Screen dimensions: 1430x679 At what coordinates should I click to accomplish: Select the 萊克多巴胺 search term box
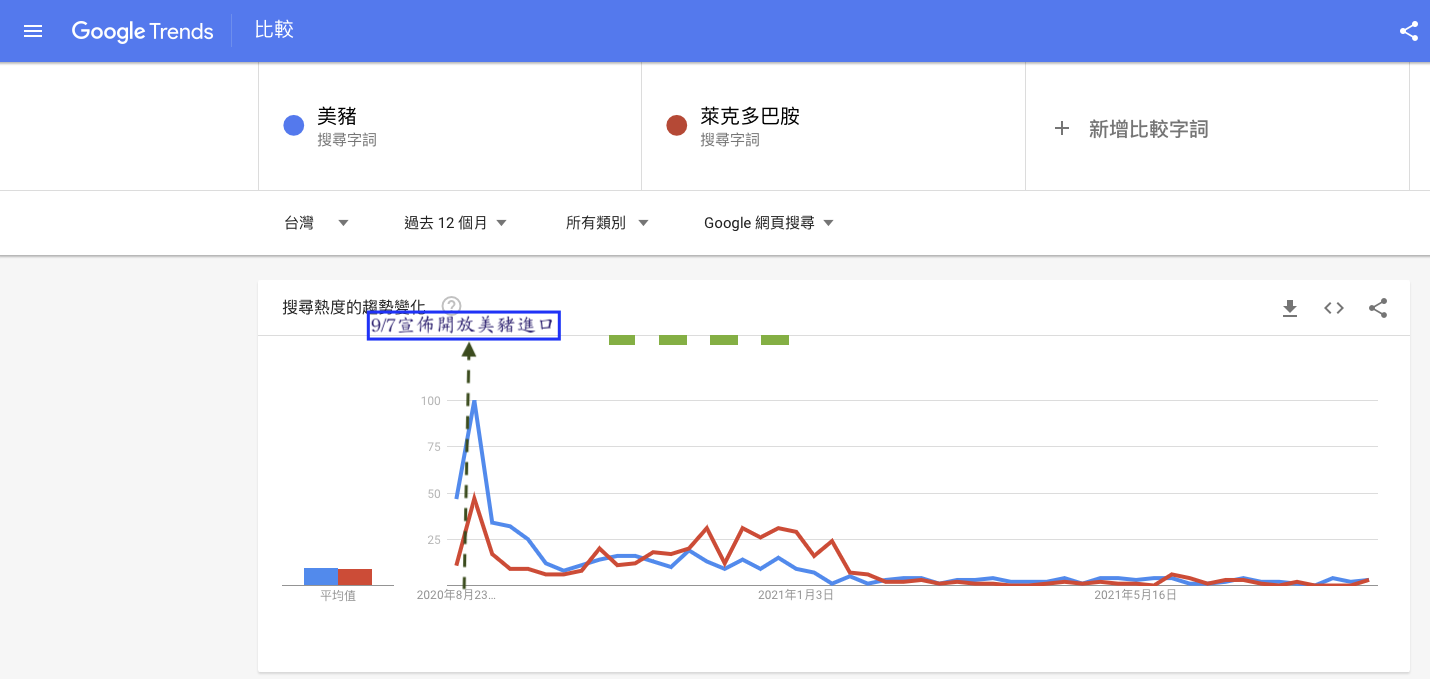point(832,126)
